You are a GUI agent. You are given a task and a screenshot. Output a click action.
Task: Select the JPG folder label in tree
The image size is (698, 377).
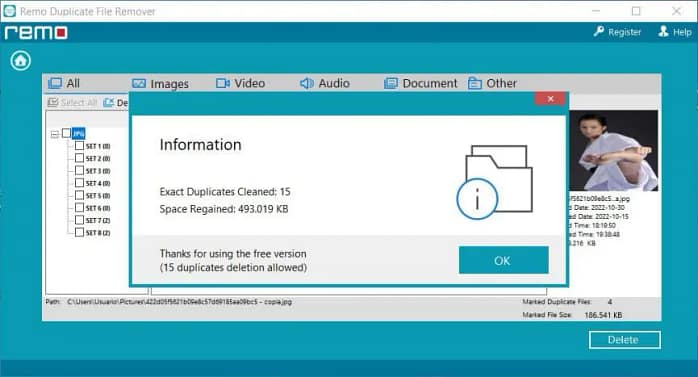tap(78, 133)
